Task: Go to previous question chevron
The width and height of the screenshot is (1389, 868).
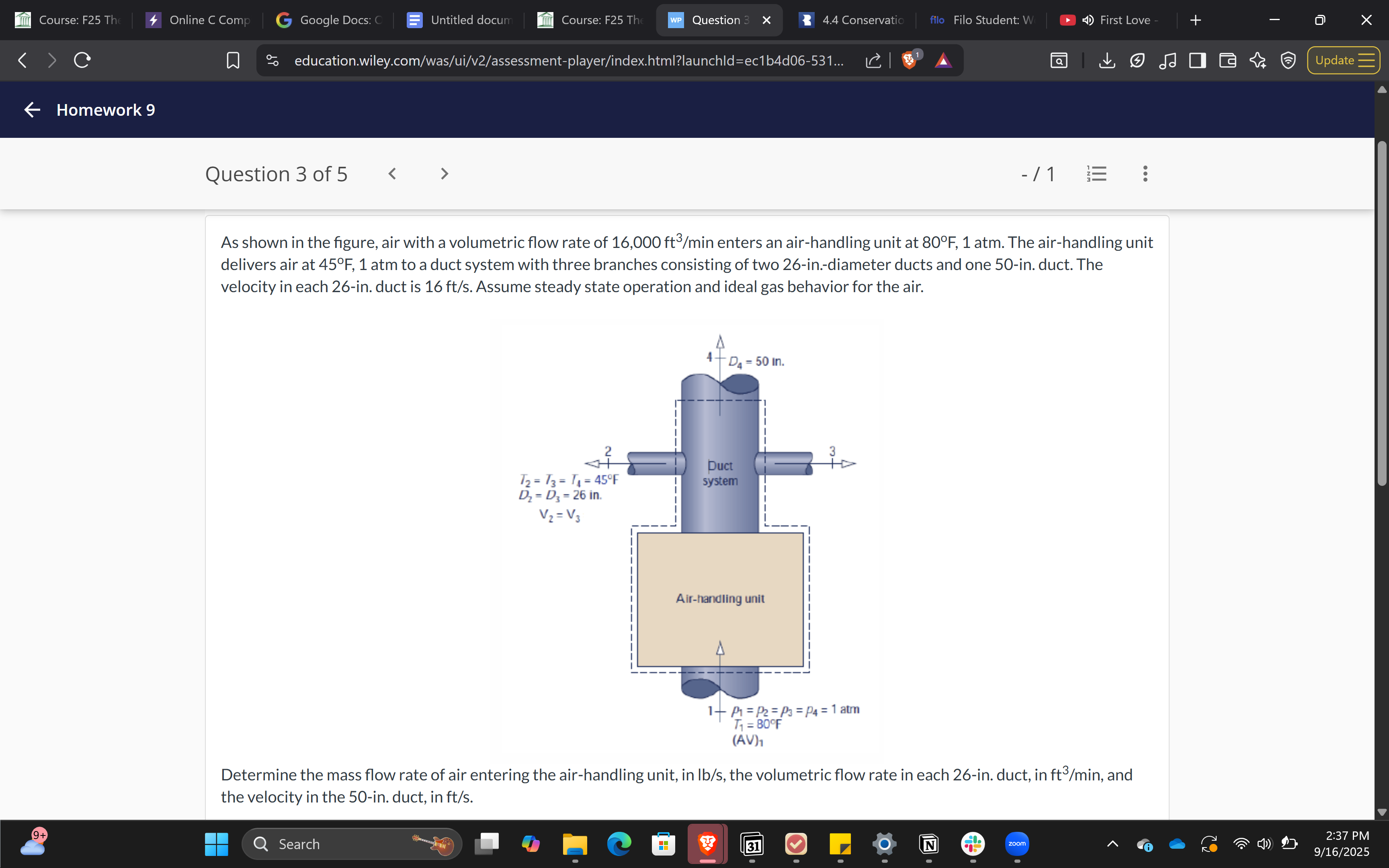Action: (x=392, y=173)
